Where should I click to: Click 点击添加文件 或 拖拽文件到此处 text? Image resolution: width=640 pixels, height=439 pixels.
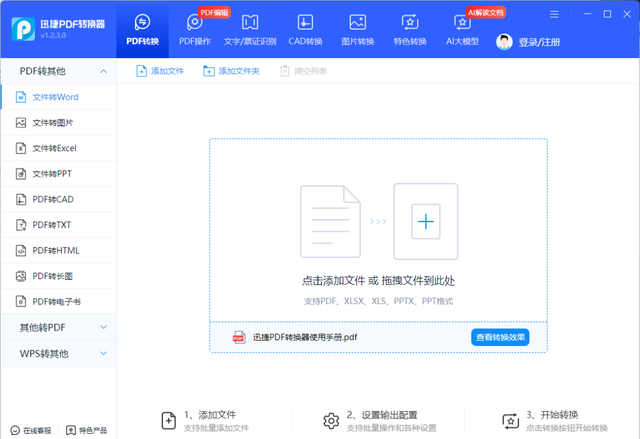coord(378,281)
